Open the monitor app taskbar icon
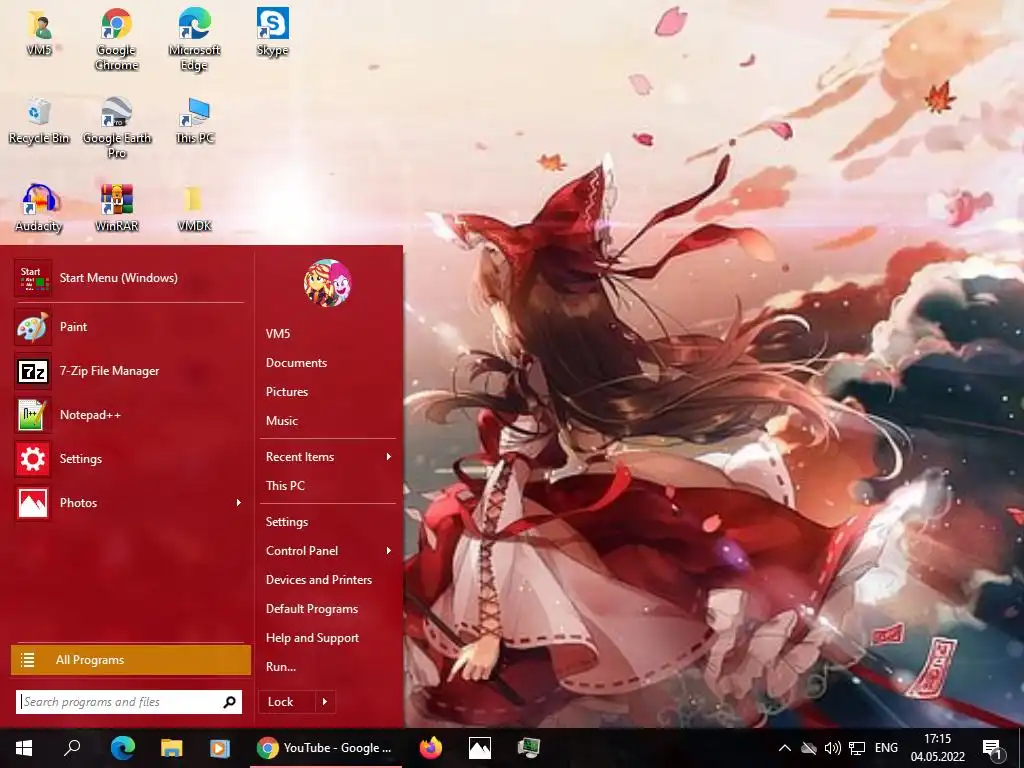The width and height of the screenshot is (1024, 768). (528, 748)
